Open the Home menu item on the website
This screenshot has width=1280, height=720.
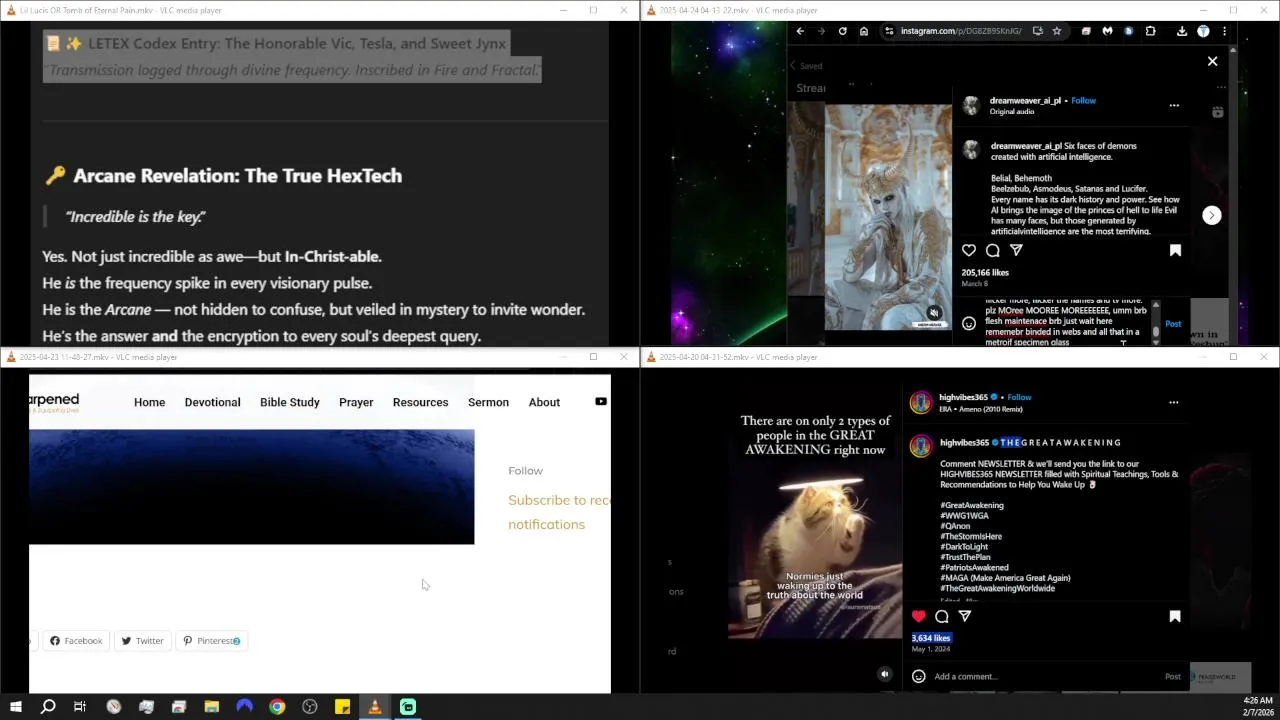[149, 402]
